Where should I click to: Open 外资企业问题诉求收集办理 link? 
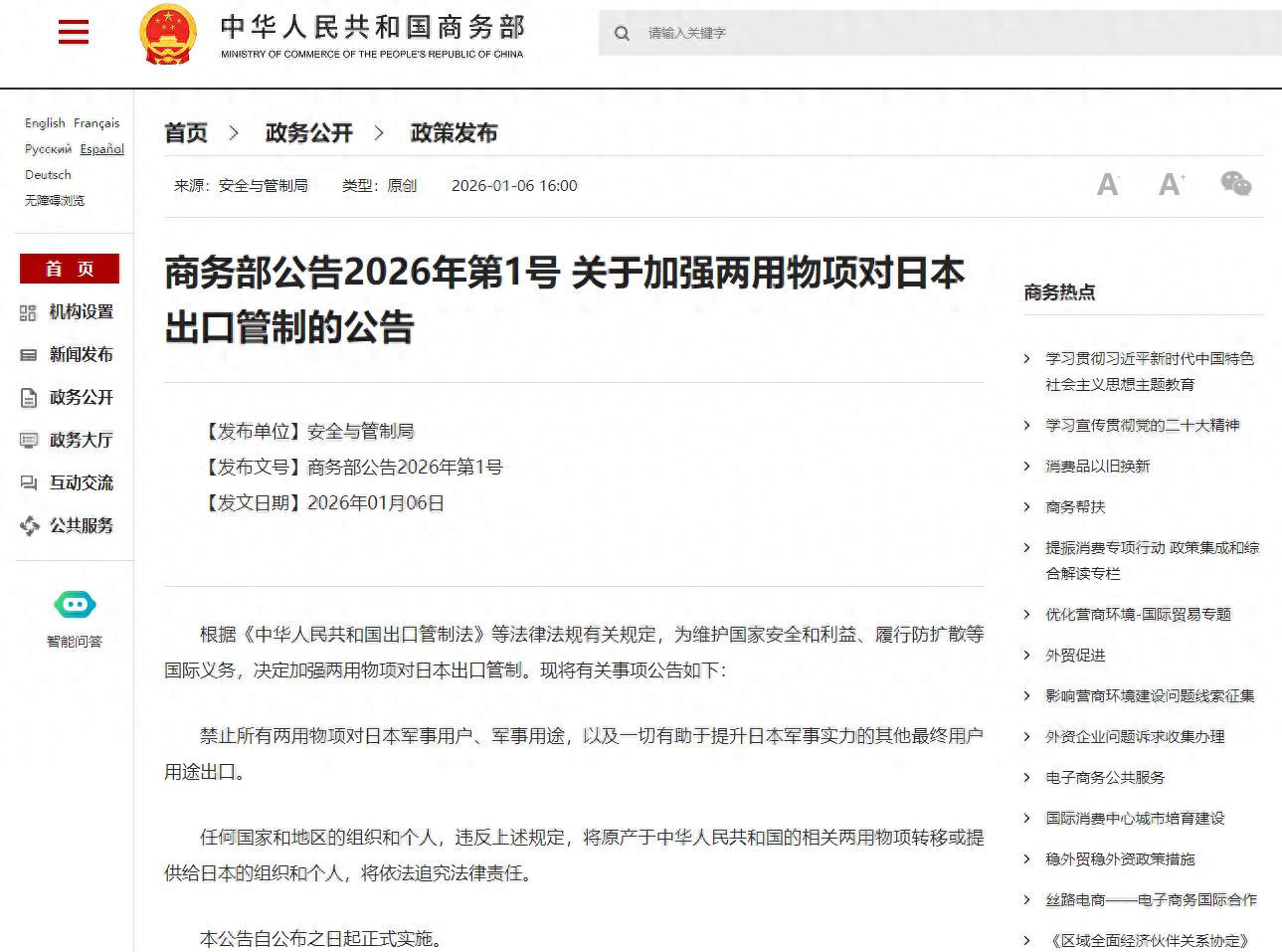tap(1135, 737)
